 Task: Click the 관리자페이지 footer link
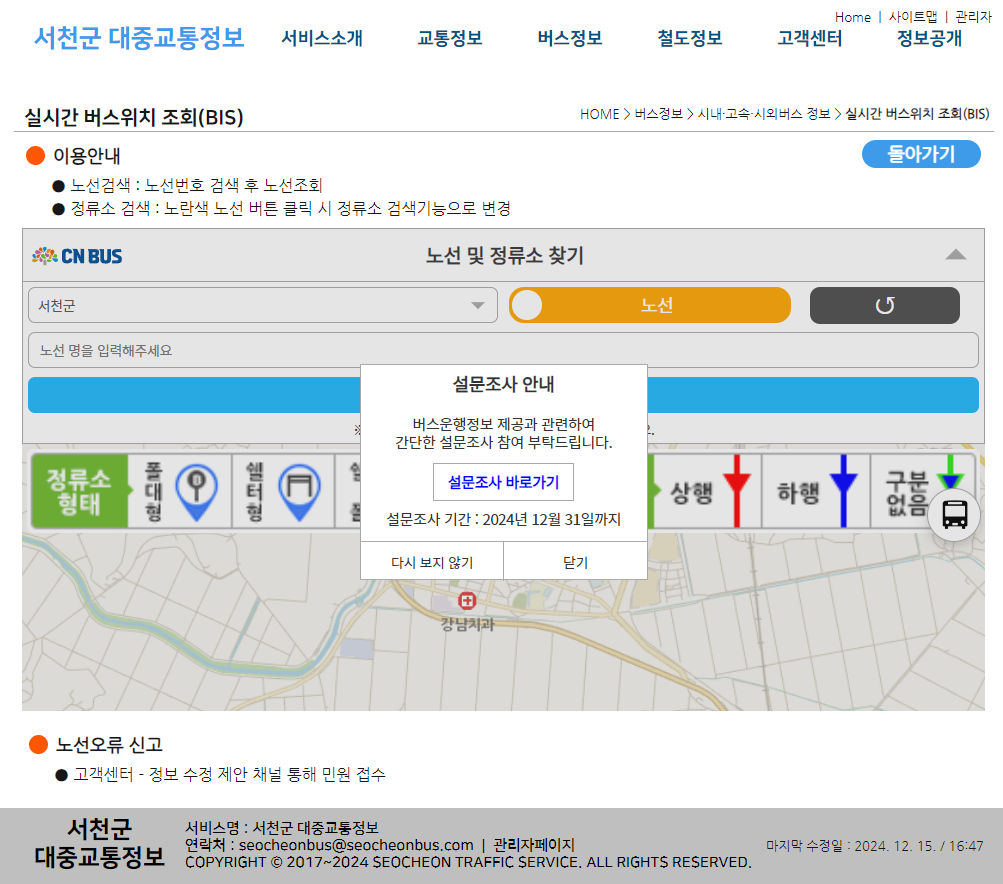[534, 845]
